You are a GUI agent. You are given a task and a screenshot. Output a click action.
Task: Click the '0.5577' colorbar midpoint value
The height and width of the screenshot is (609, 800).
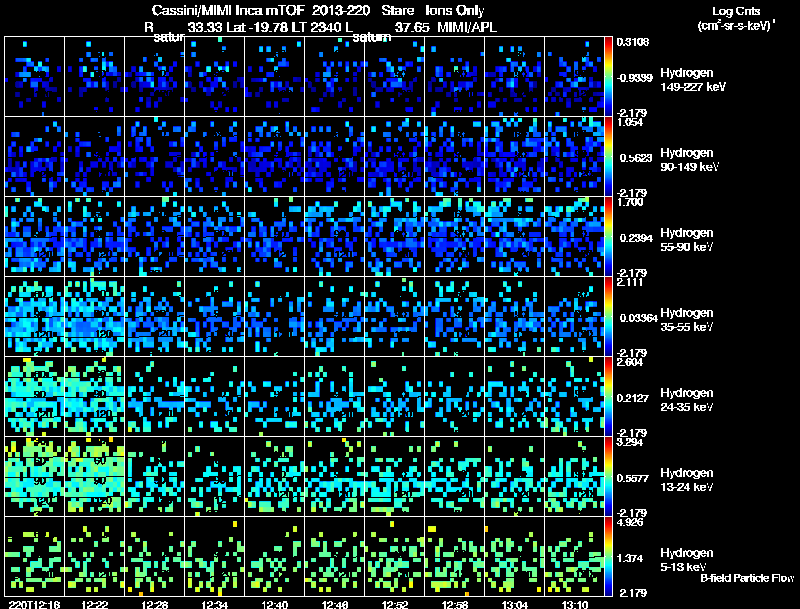tap(635, 478)
